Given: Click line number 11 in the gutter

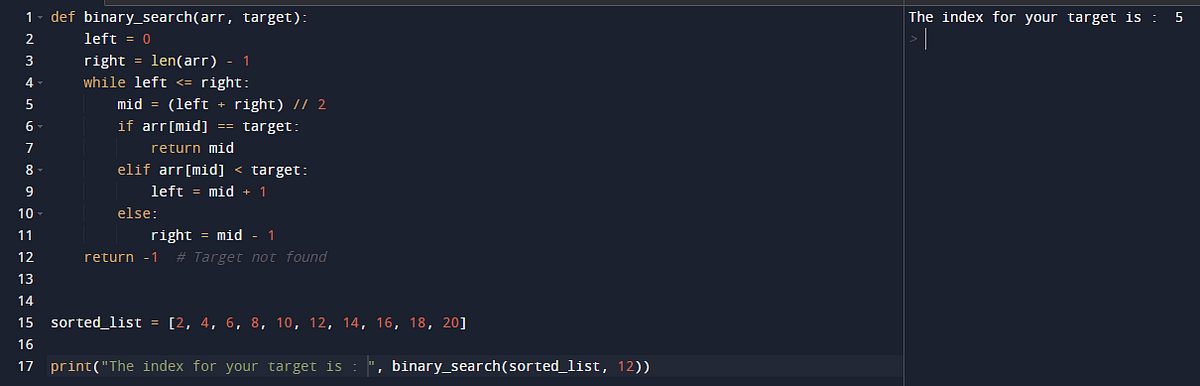Looking at the screenshot, I should (x=27, y=236).
